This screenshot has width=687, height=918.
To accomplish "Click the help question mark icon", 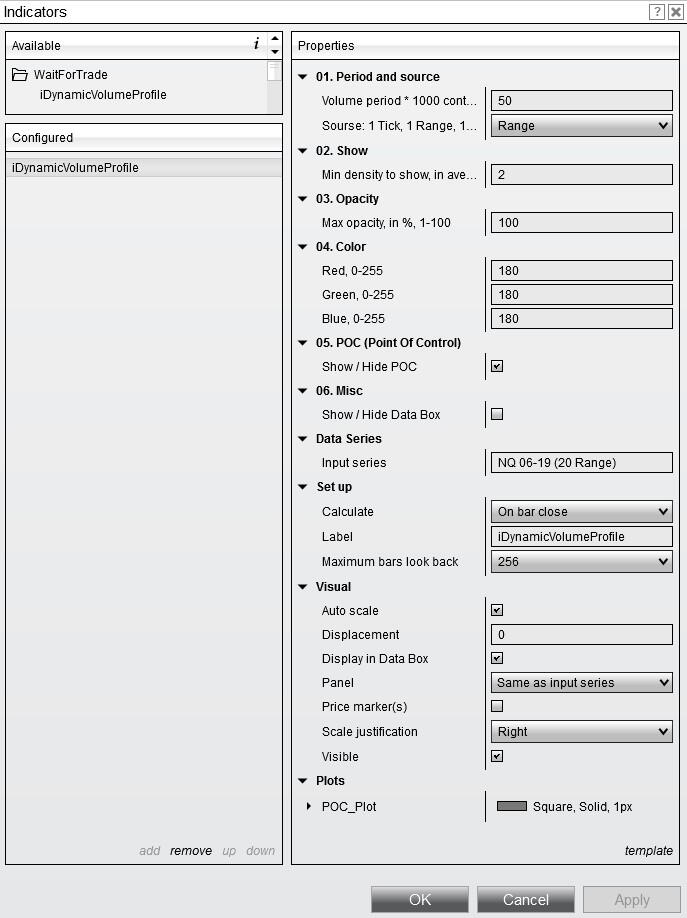I will (x=656, y=12).
